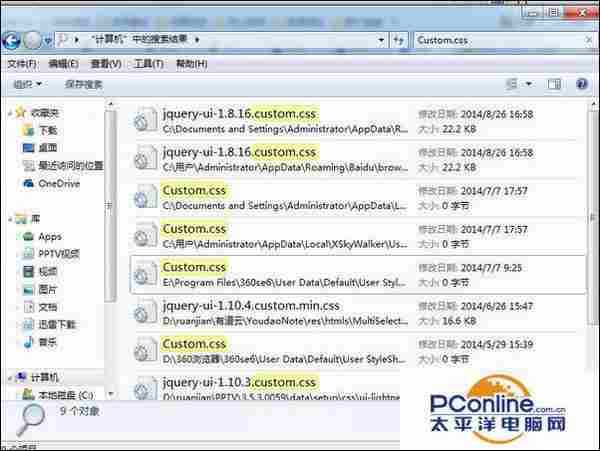600x451 pixels.
Task: Open the 工具(T) menu
Action: [148, 63]
